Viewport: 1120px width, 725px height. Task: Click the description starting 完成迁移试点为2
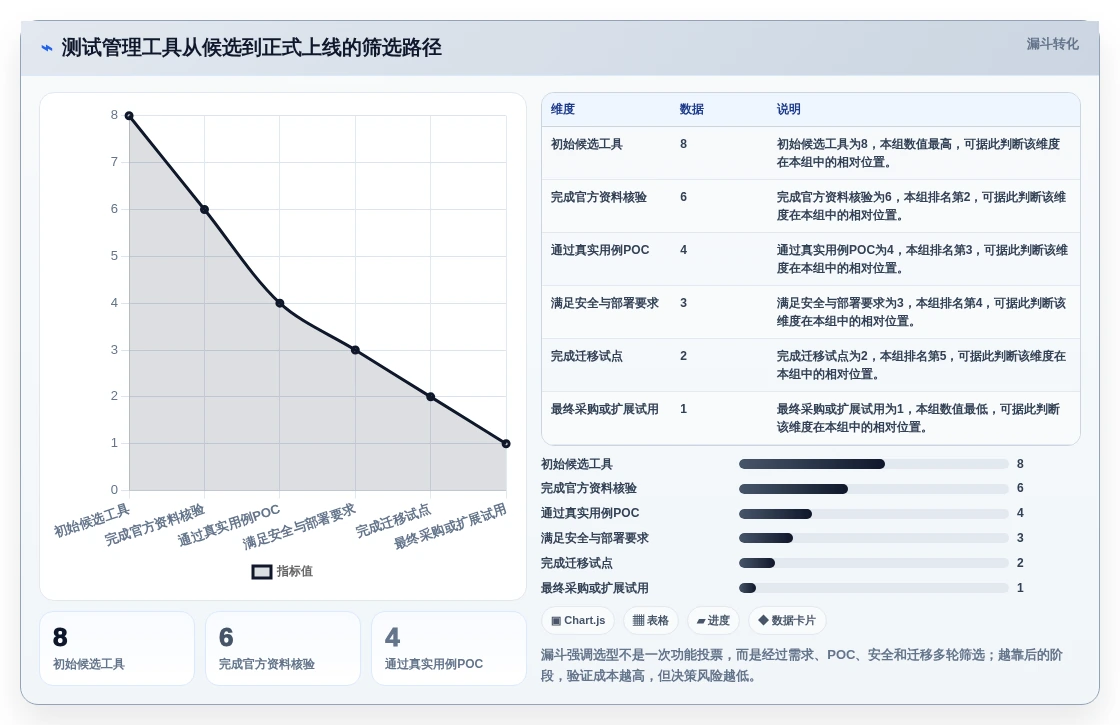coord(921,364)
